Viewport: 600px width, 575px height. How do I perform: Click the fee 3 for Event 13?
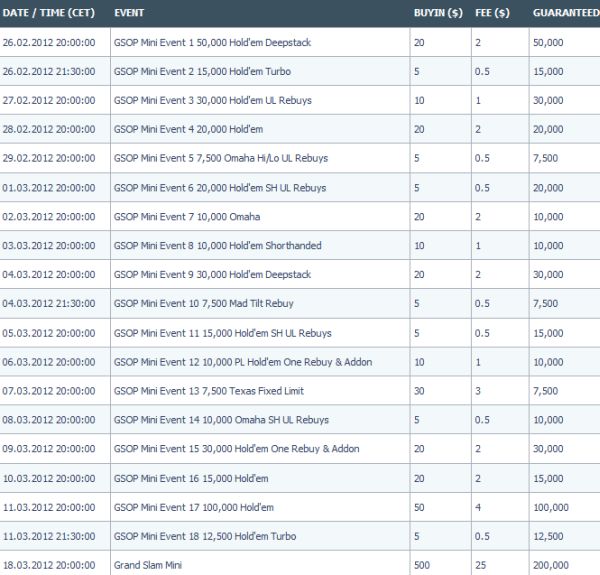478,391
